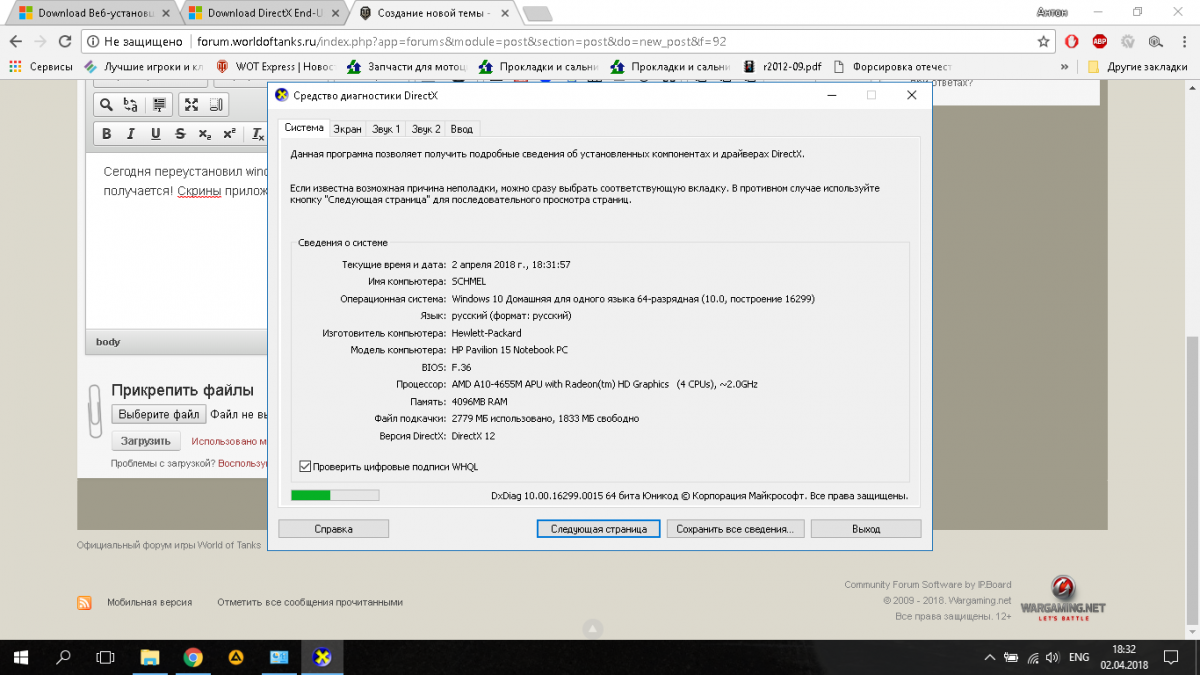Click 'Отметить все сообщения прочитанными' link

[310, 602]
